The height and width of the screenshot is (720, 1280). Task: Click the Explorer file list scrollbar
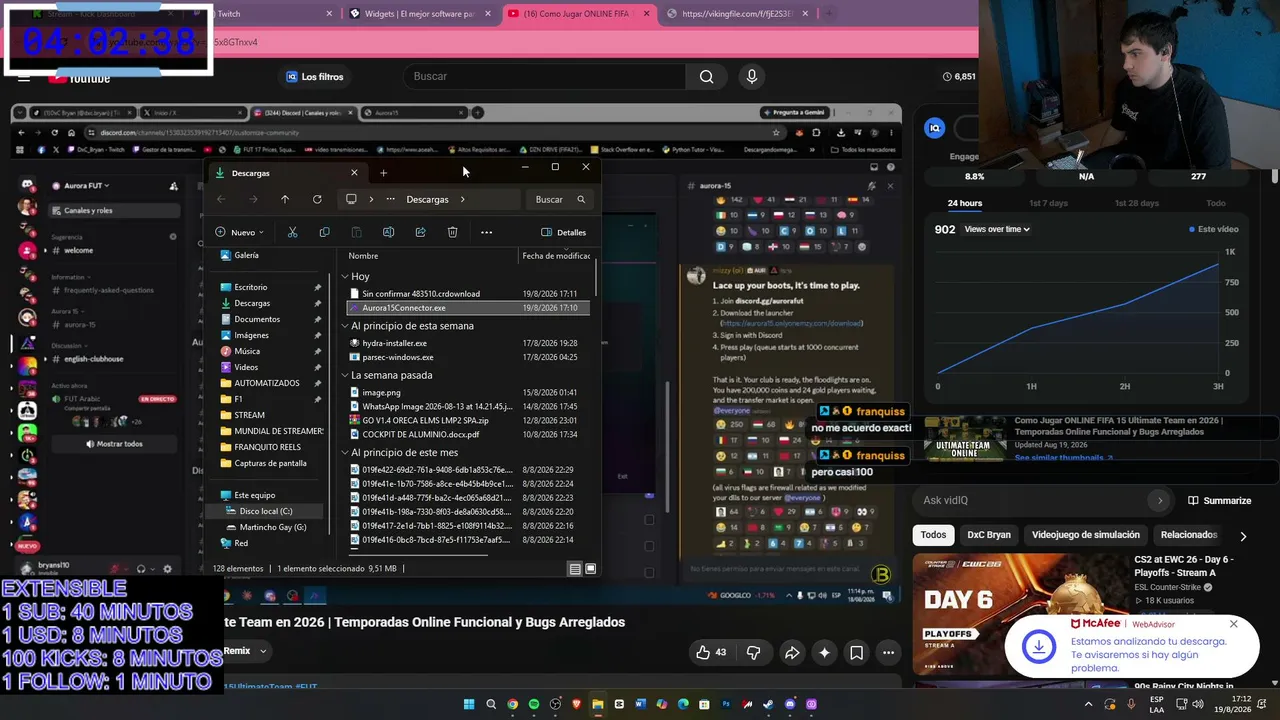[x=597, y=277]
